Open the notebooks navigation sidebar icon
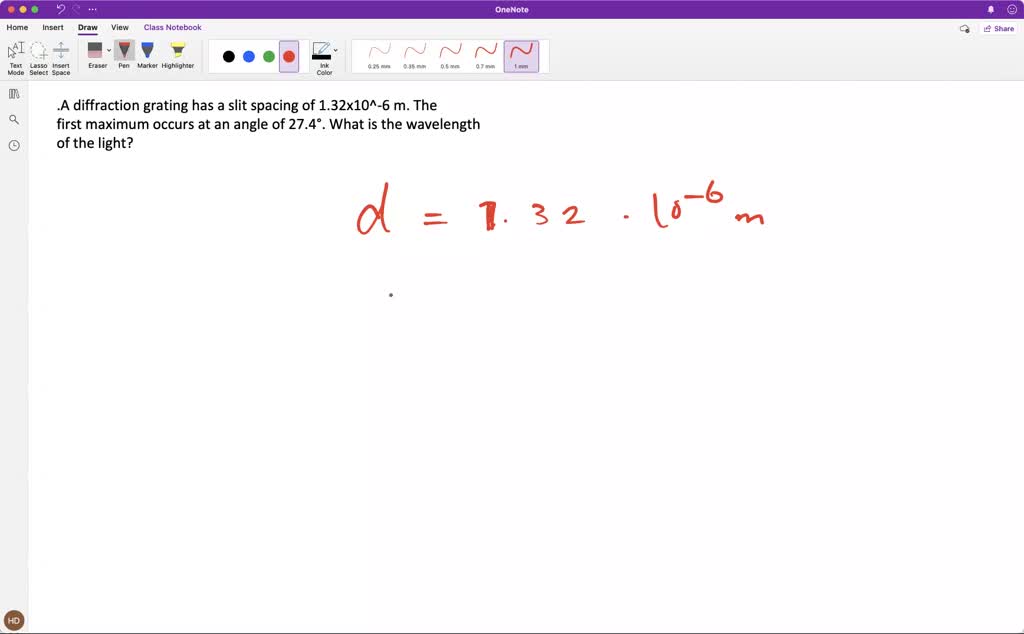This screenshot has width=1024, height=634. pyautogui.click(x=14, y=94)
